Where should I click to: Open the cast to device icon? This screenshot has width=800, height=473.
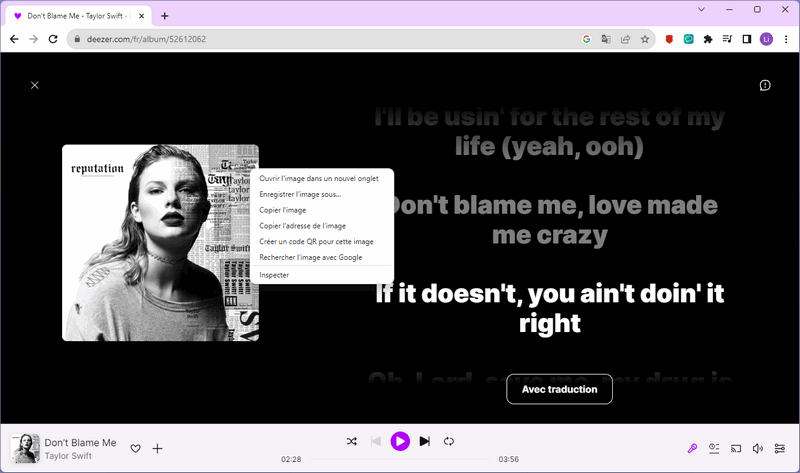point(736,449)
